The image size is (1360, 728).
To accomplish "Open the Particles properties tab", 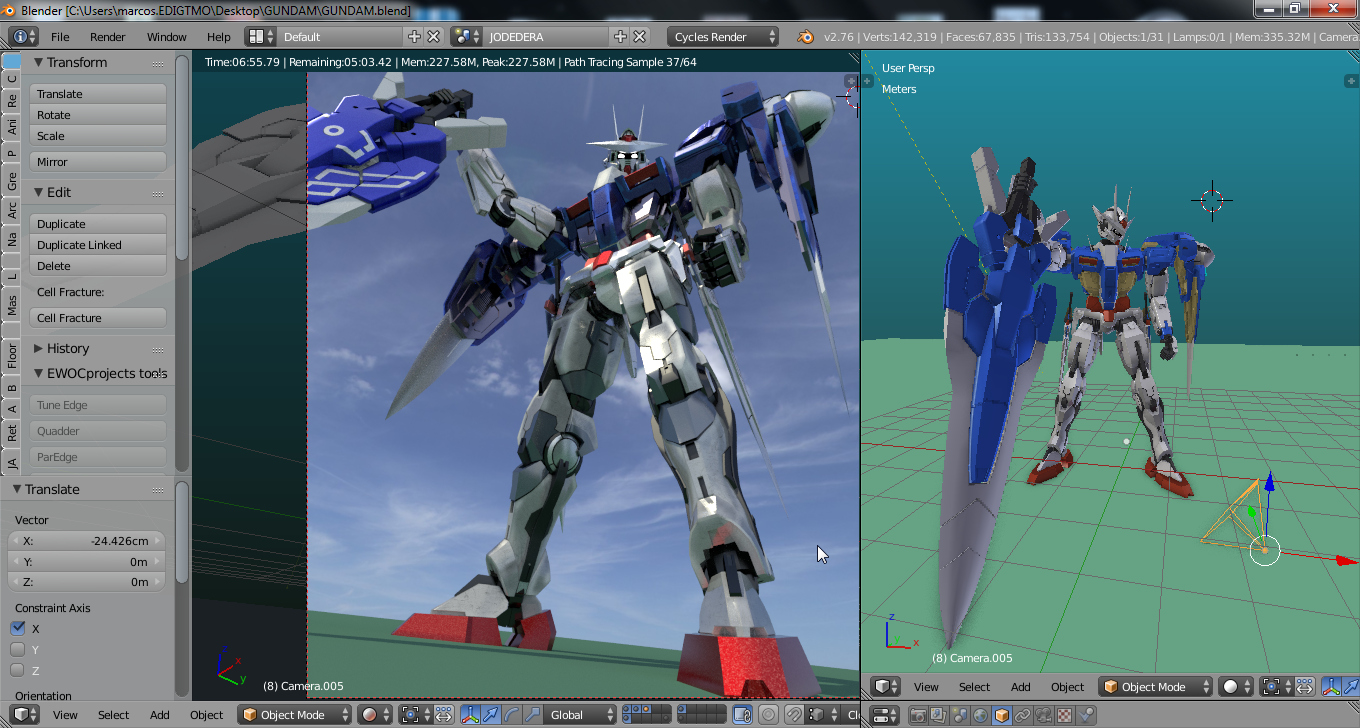I will pyautogui.click(x=1086, y=715).
